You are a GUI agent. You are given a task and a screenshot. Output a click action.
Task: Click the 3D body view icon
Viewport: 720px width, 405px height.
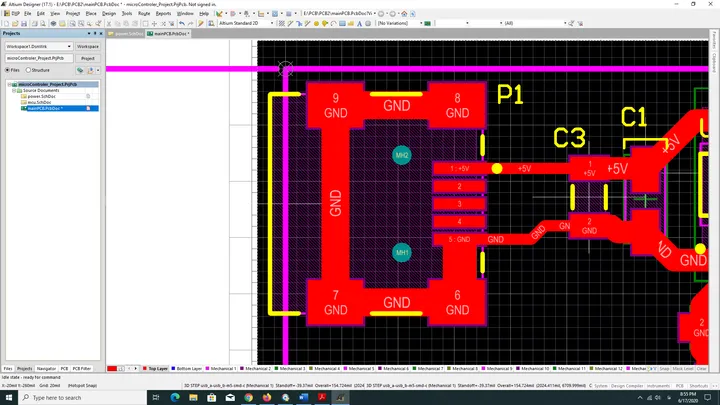coord(53,23)
